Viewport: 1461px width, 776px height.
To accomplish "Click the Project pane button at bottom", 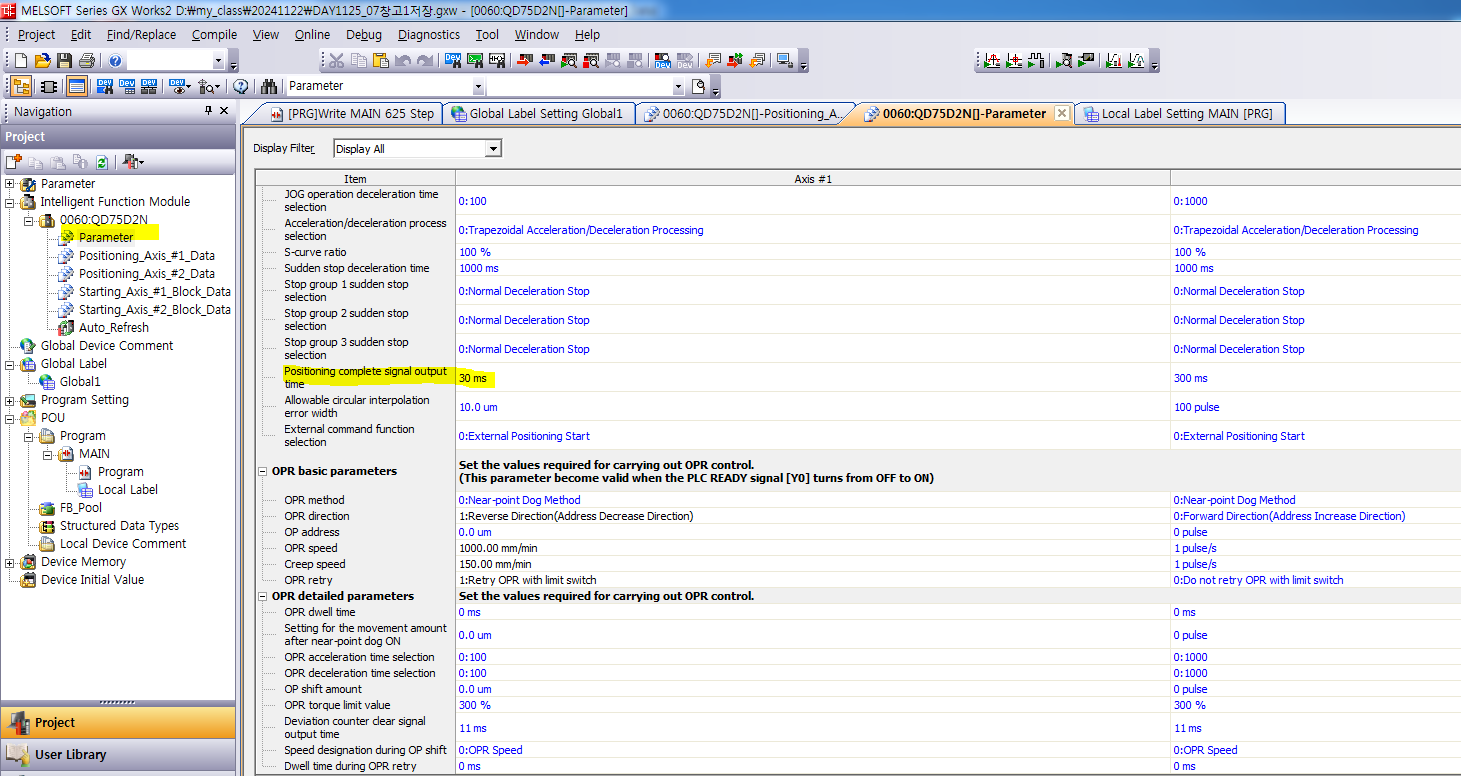I will [118, 722].
